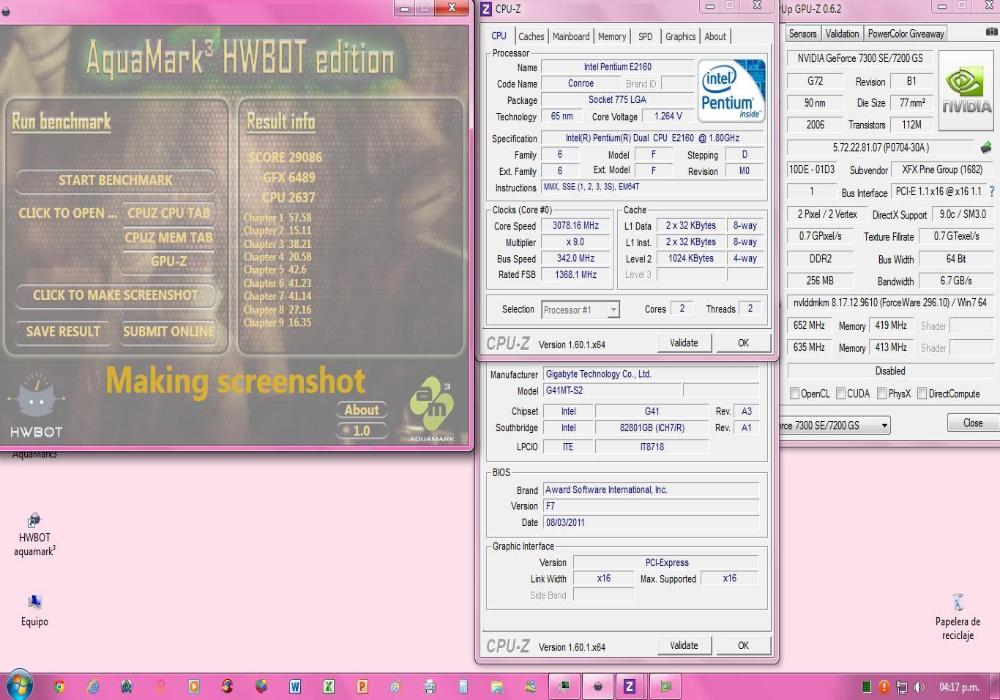Click the green BIOS save icon in GPU-Z
Screen dimensions: 1000x700
pyautogui.click(x=986, y=147)
